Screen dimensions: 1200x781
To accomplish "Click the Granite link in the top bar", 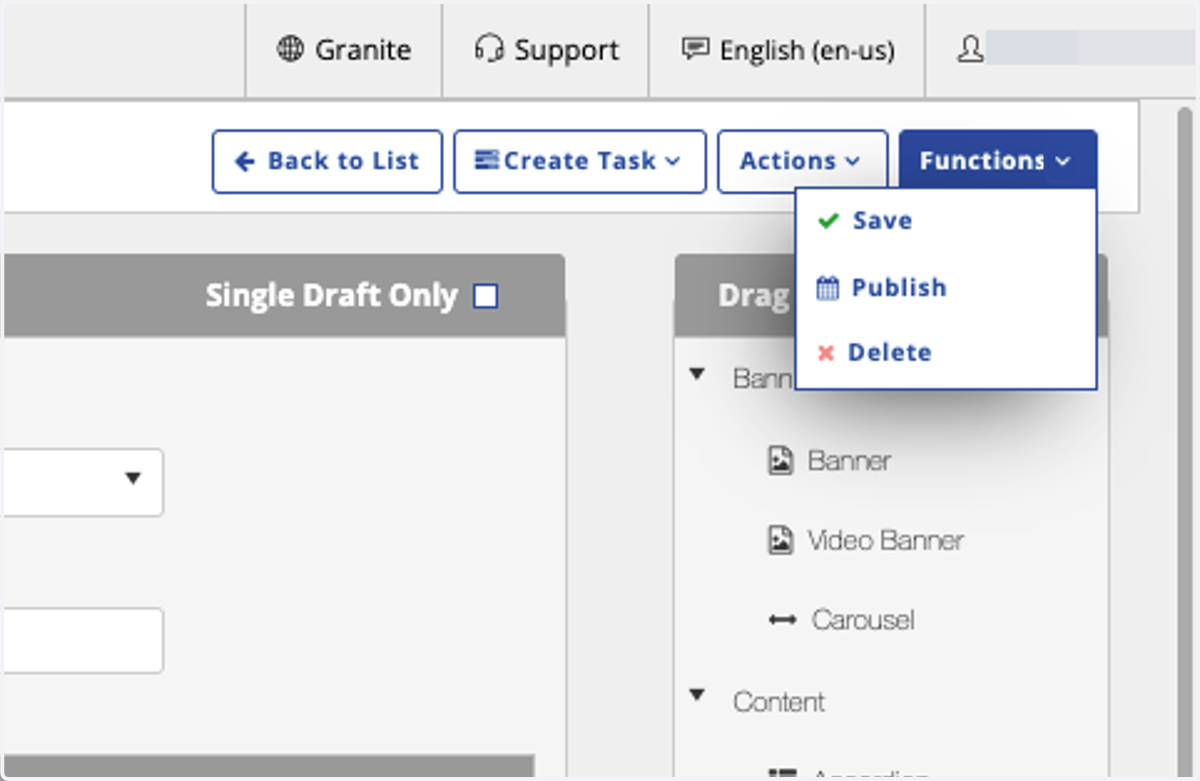I will pos(345,49).
